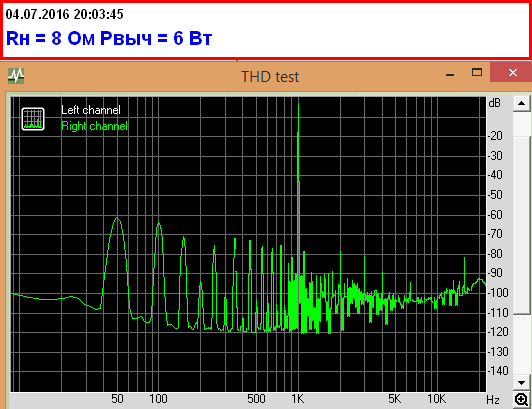Click the THD test title bar text
Screen dimensions: 532x409
pyautogui.click(x=270, y=77)
